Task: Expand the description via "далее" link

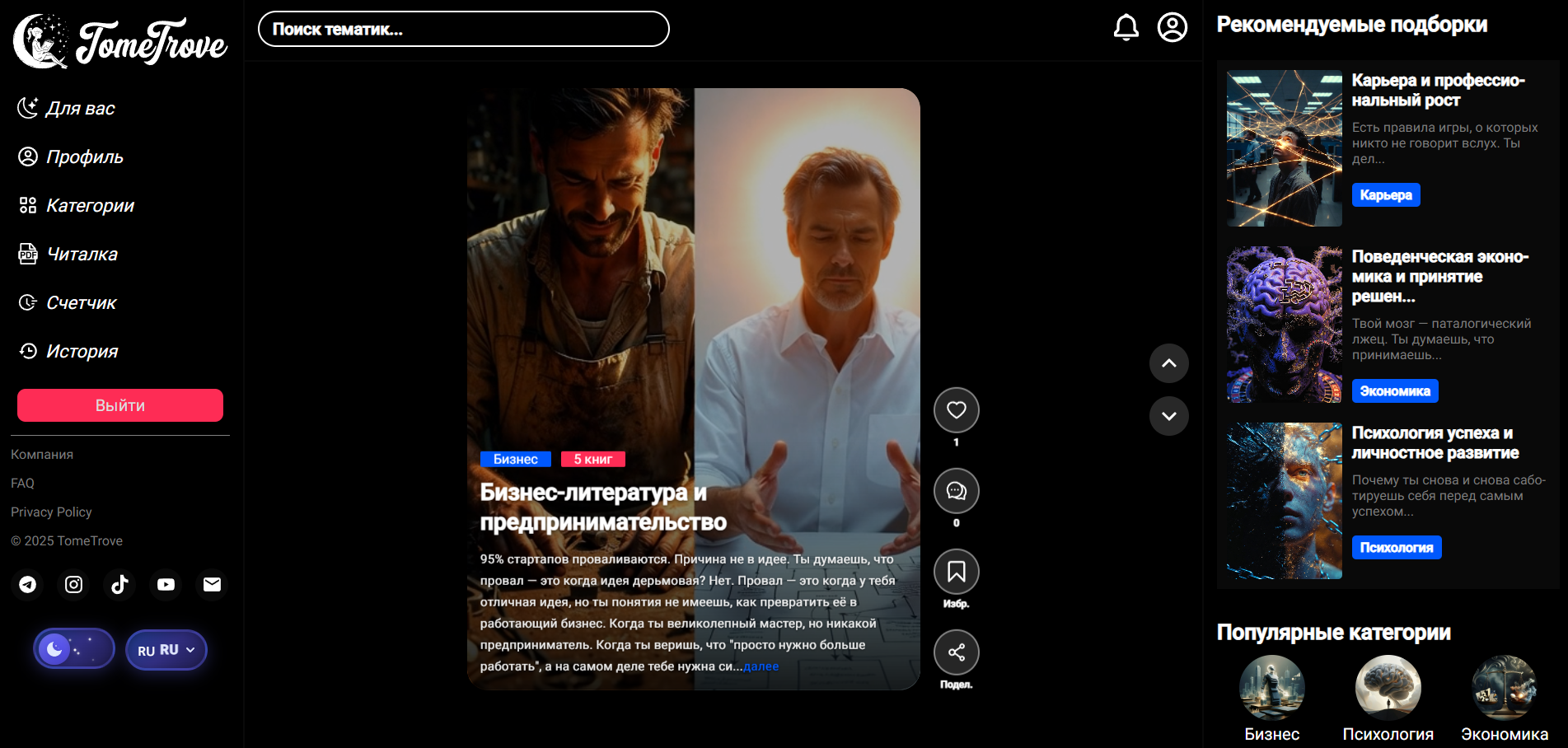Action: point(761,666)
